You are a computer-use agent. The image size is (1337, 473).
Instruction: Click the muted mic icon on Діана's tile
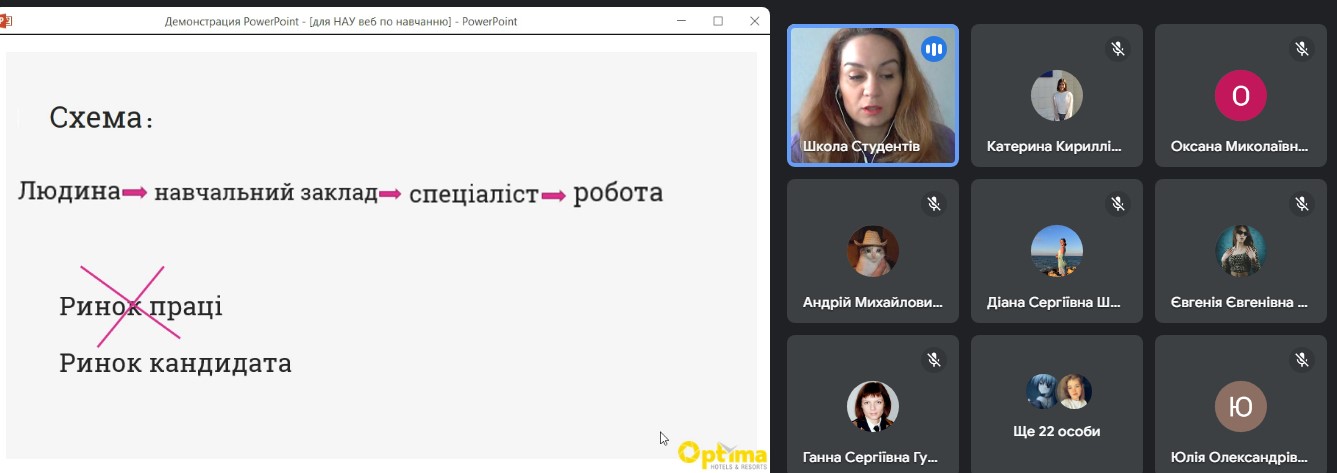coord(1117,204)
